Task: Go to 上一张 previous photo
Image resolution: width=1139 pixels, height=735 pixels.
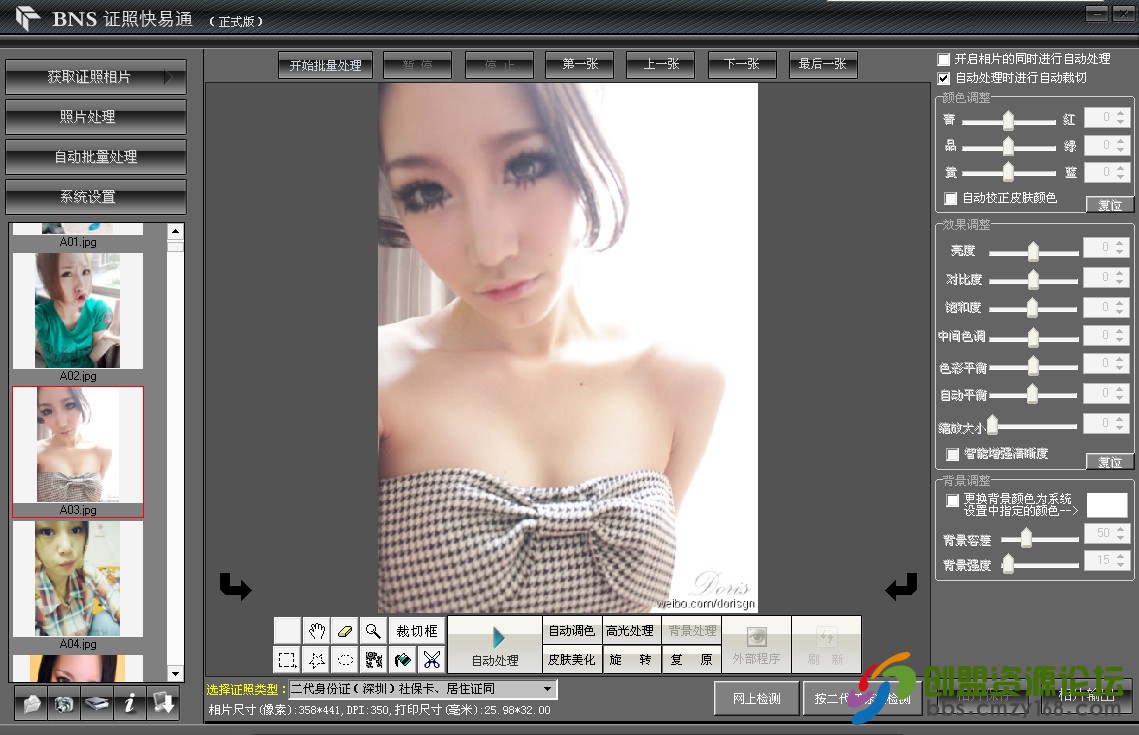Action: (661, 65)
